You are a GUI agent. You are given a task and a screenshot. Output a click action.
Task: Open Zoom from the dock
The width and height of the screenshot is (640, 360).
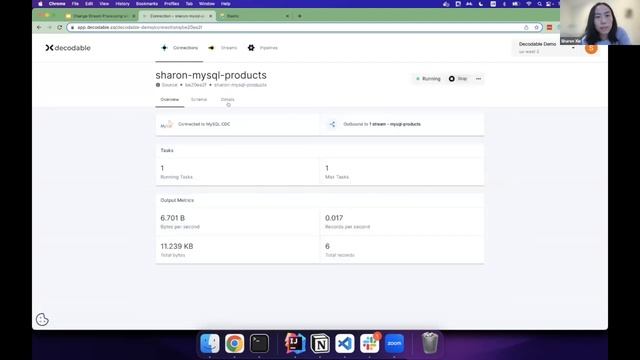point(394,343)
